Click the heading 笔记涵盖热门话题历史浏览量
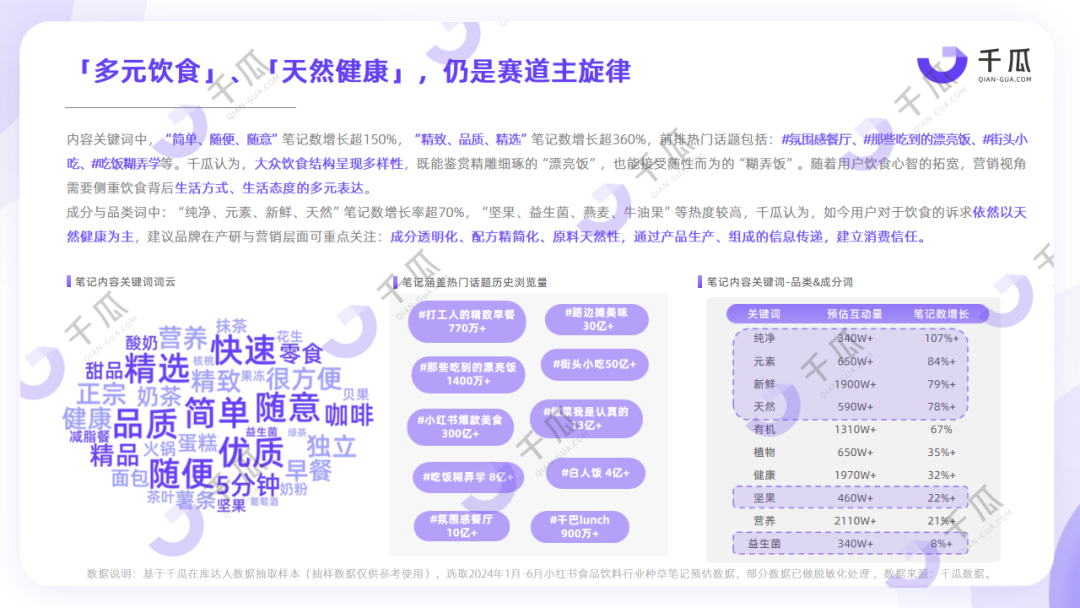The height and width of the screenshot is (608, 1080). pyautogui.click(x=475, y=282)
